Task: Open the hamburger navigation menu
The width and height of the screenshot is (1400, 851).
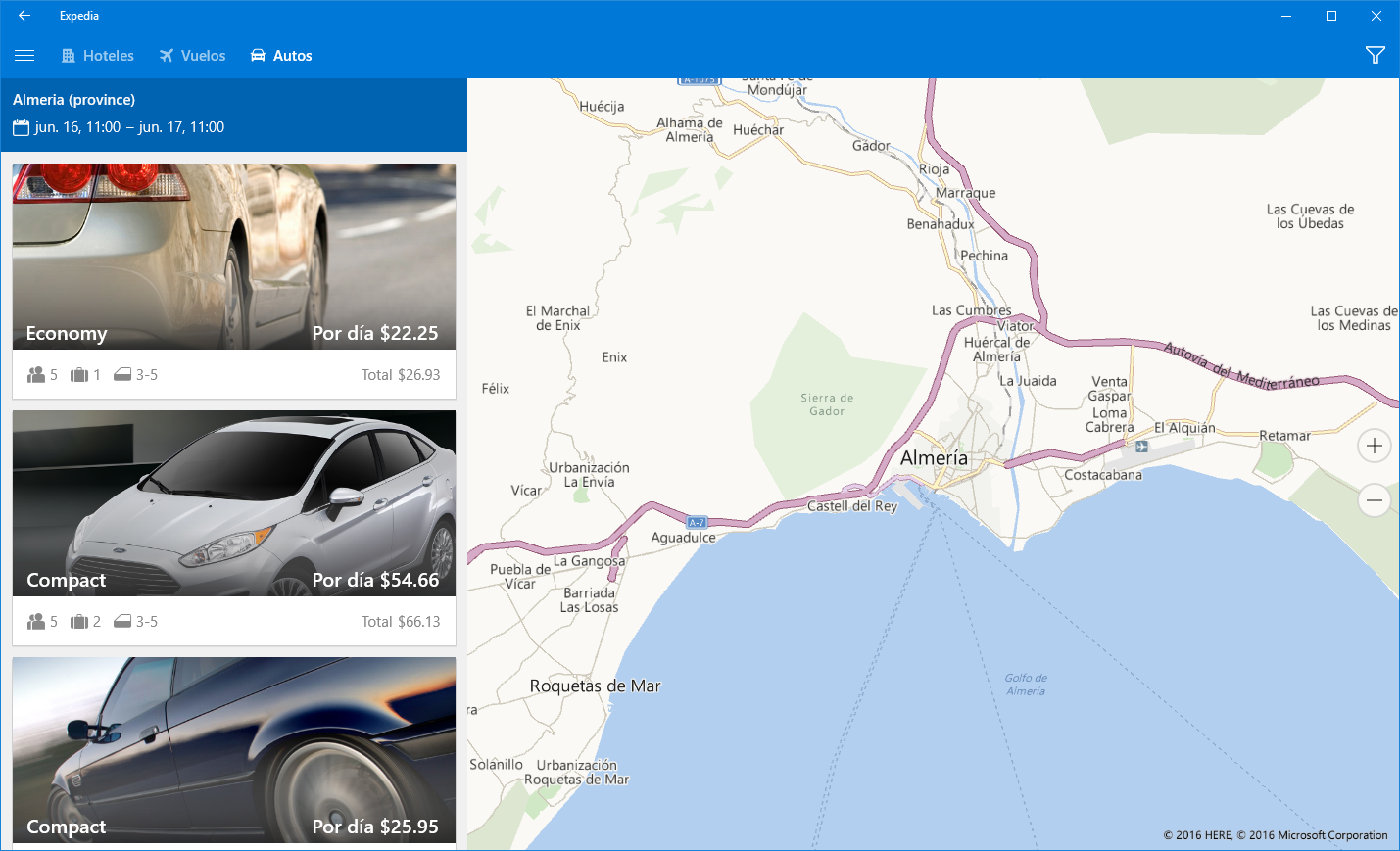Action: tap(24, 56)
